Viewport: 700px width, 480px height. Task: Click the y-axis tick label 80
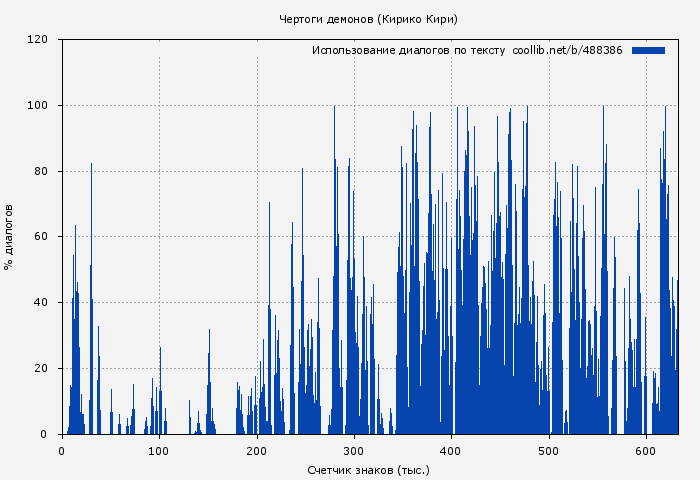point(41,172)
